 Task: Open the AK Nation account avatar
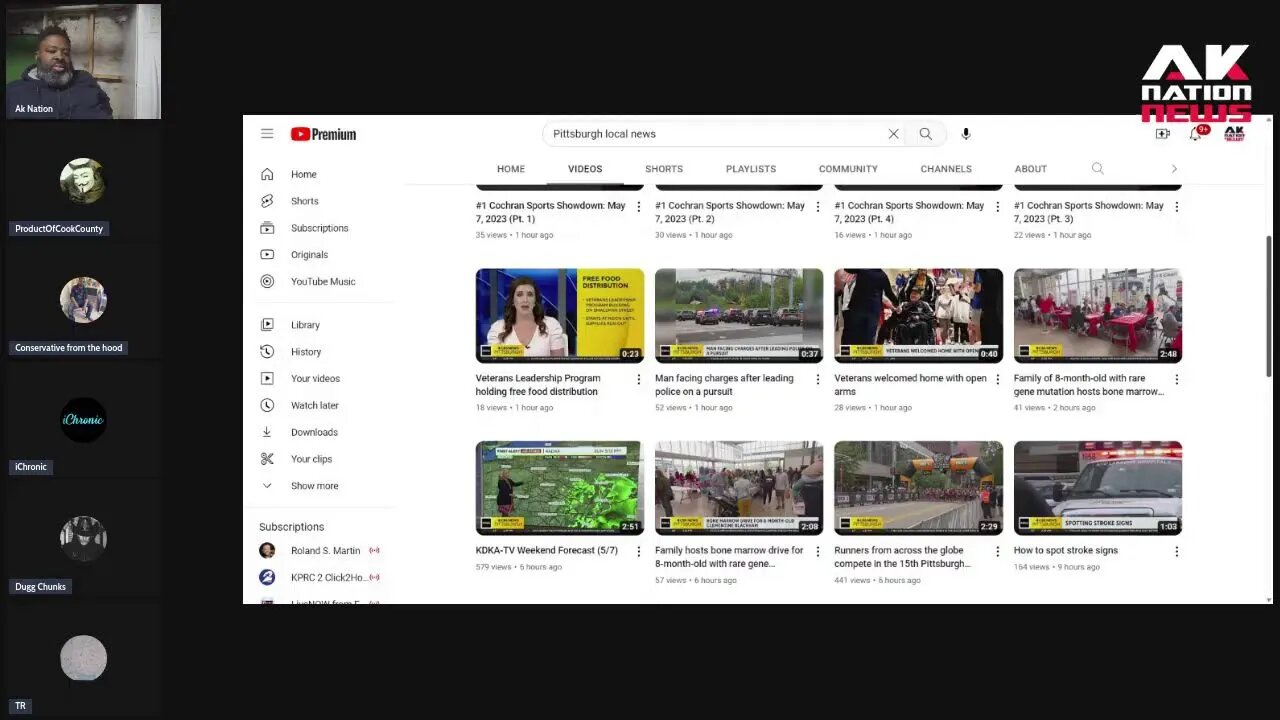1234,134
